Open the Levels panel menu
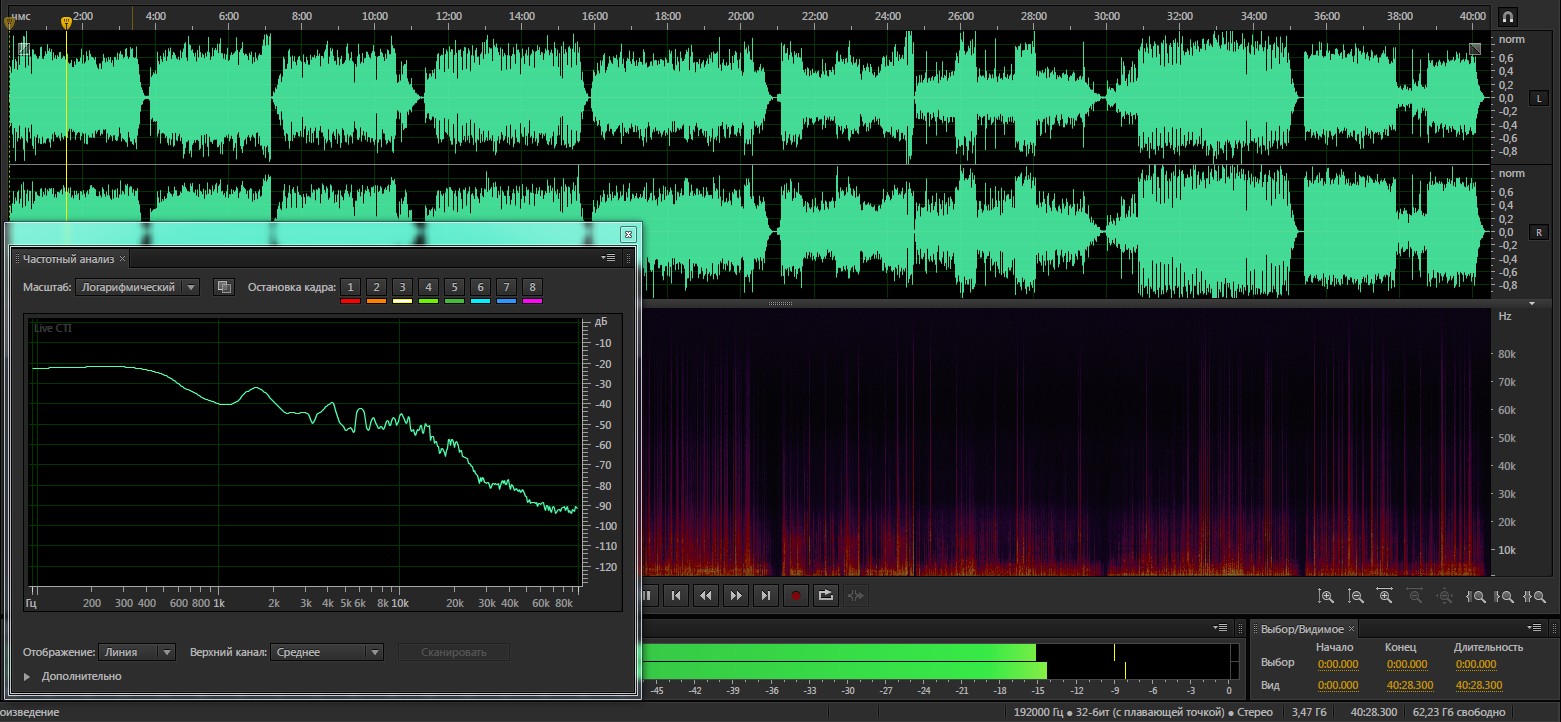1561x722 pixels. pos(1221,628)
